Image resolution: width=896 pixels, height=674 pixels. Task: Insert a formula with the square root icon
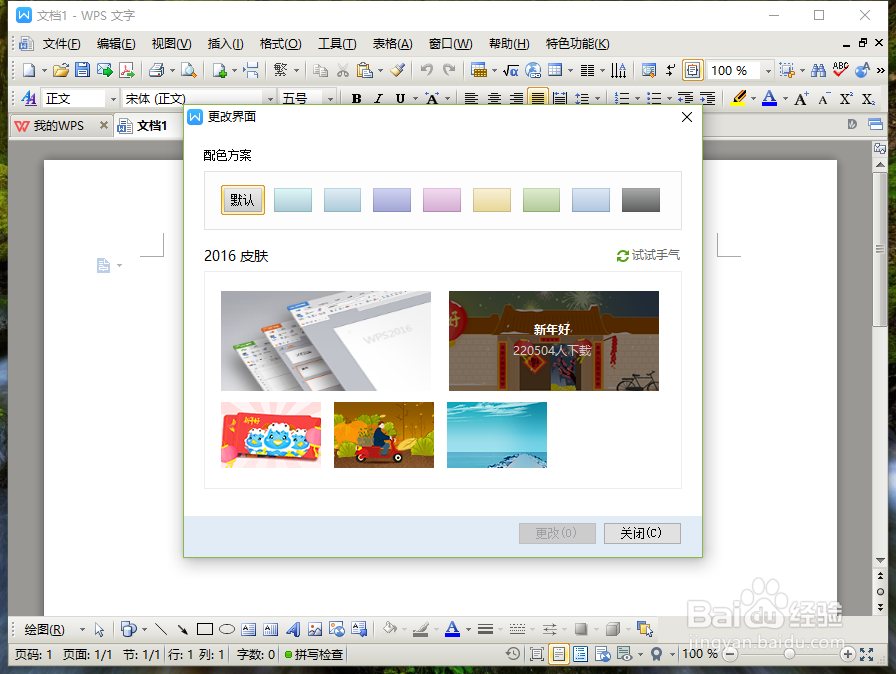coord(511,70)
